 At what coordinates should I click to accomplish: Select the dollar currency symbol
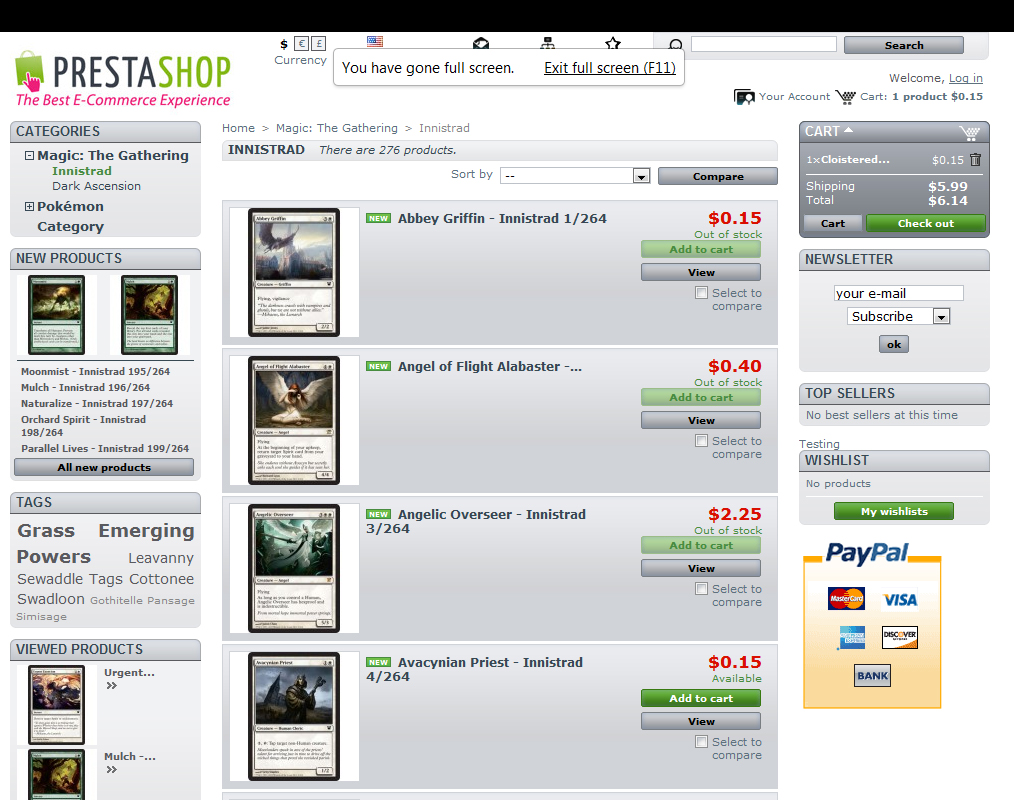point(284,44)
